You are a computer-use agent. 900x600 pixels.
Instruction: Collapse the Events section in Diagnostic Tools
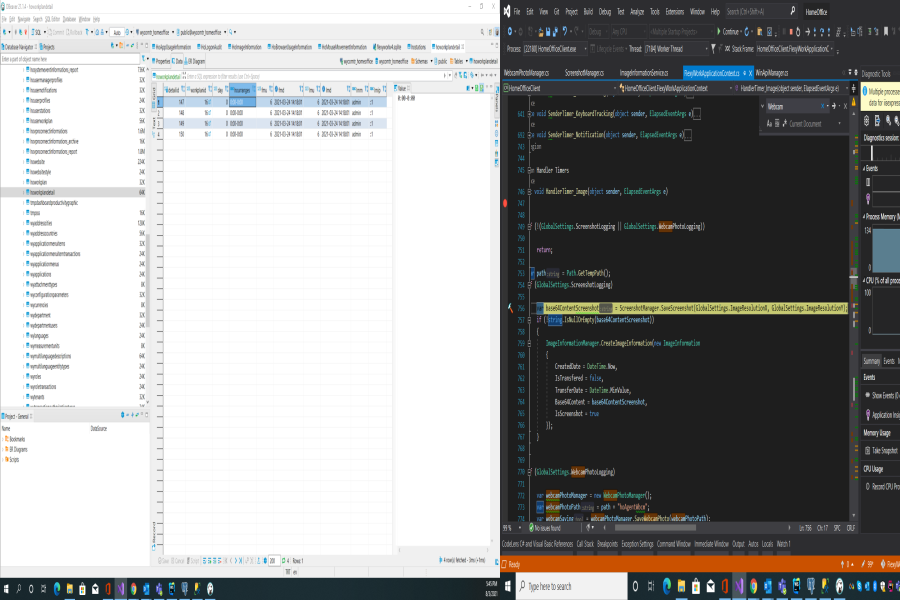pos(866,170)
